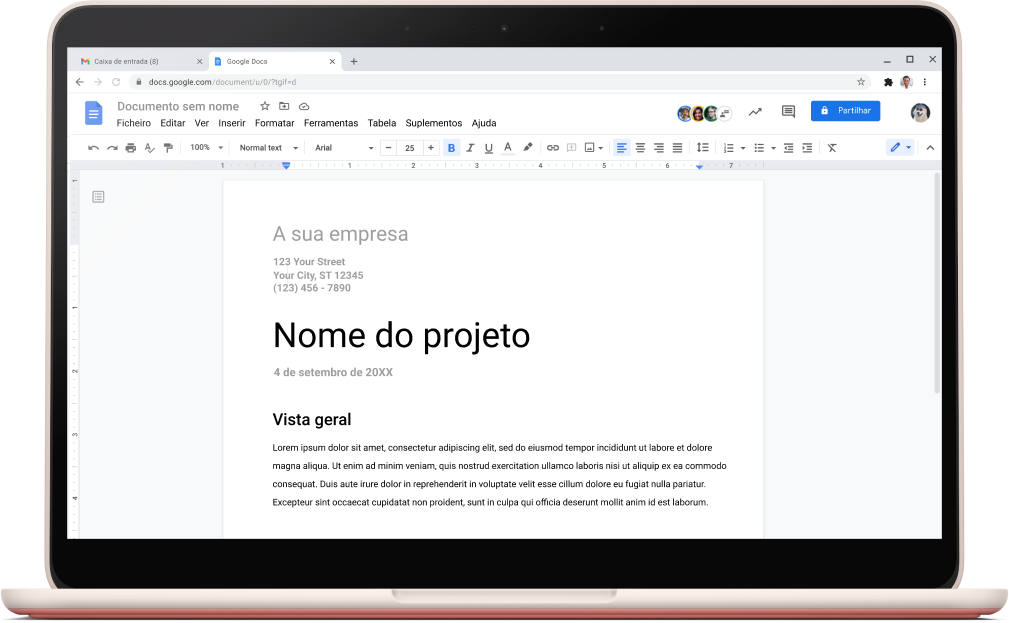Click the activity trend arrow icon
The height and width of the screenshot is (623, 1009).
pos(755,112)
